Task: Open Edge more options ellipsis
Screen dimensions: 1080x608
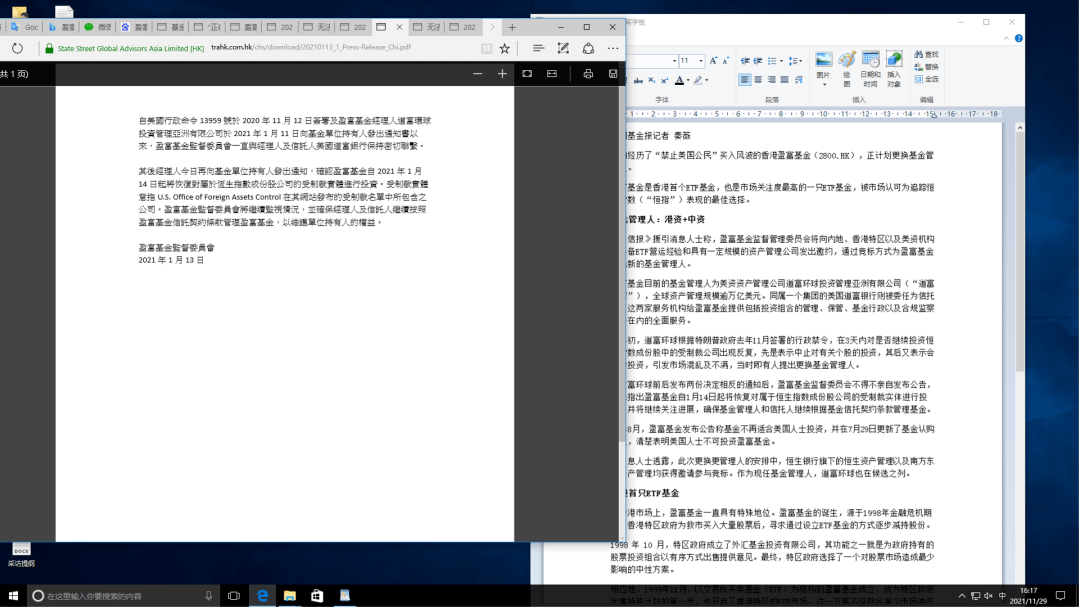Action: click(x=613, y=48)
